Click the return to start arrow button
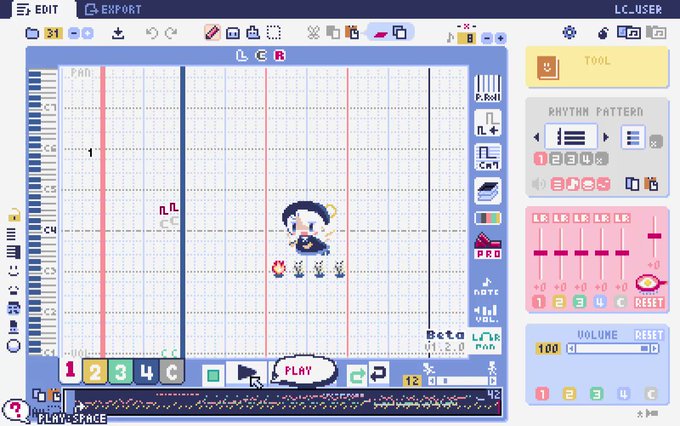Image resolution: width=680 pixels, height=426 pixels. [x=379, y=374]
